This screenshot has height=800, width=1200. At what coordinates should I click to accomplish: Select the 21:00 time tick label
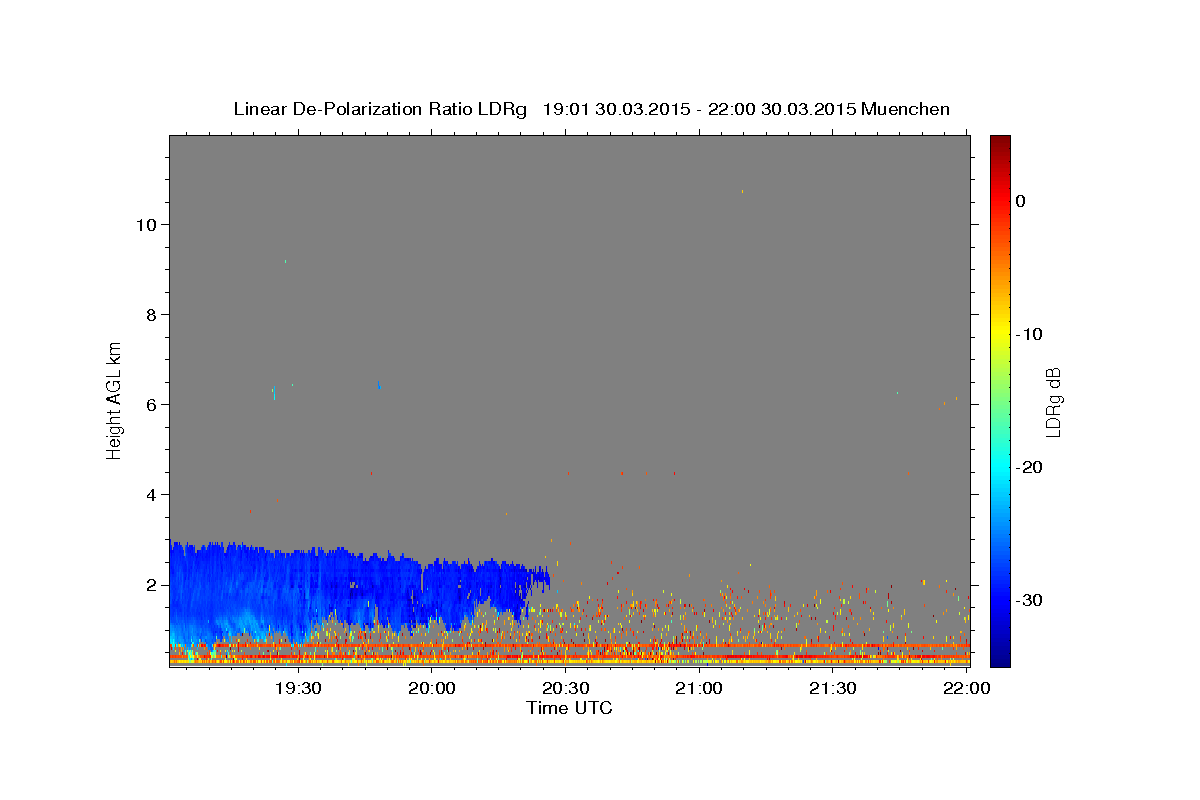(699, 688)
